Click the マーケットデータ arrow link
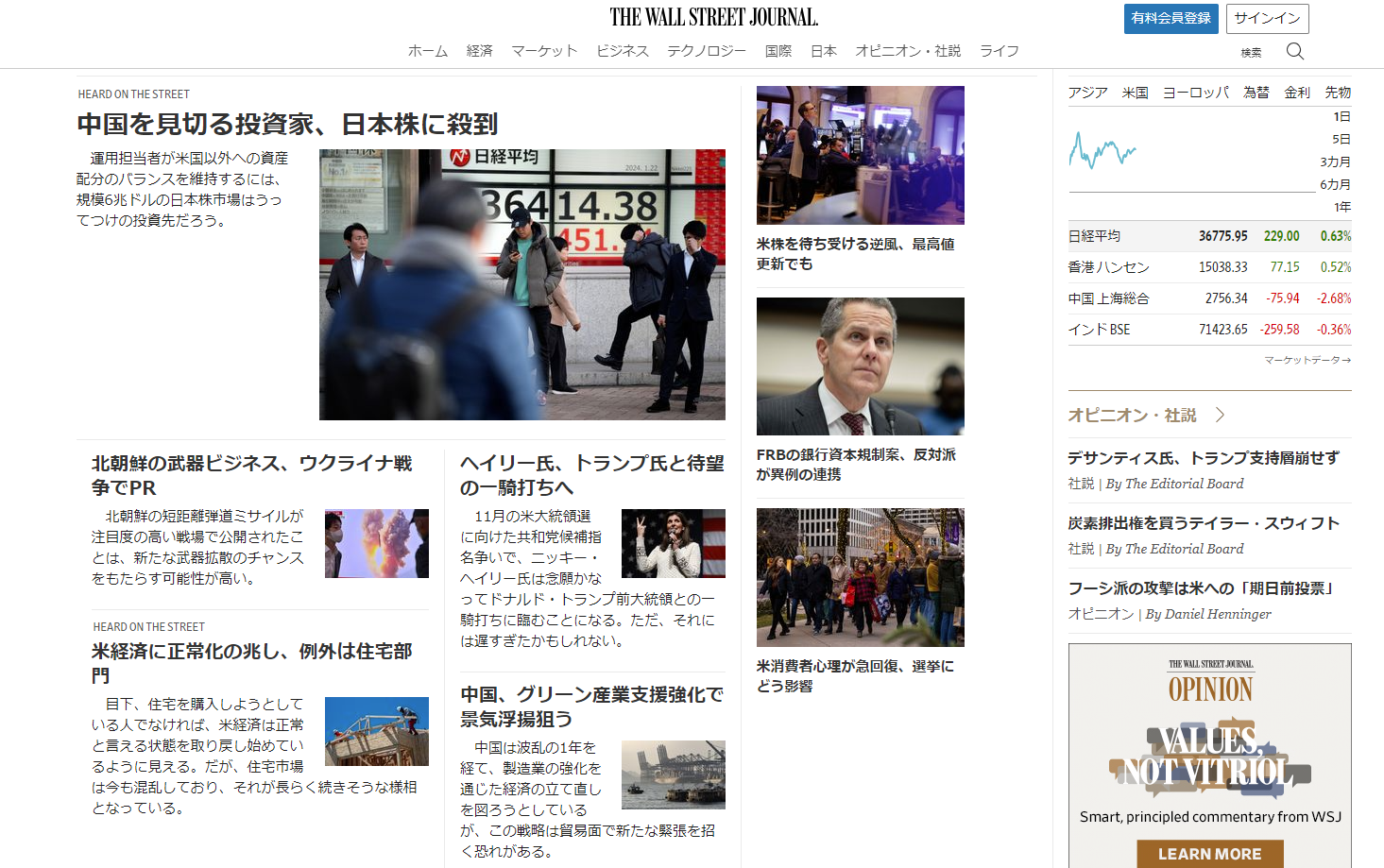The width and height of the screenshot is (1384, 868). click(1307, 359)
